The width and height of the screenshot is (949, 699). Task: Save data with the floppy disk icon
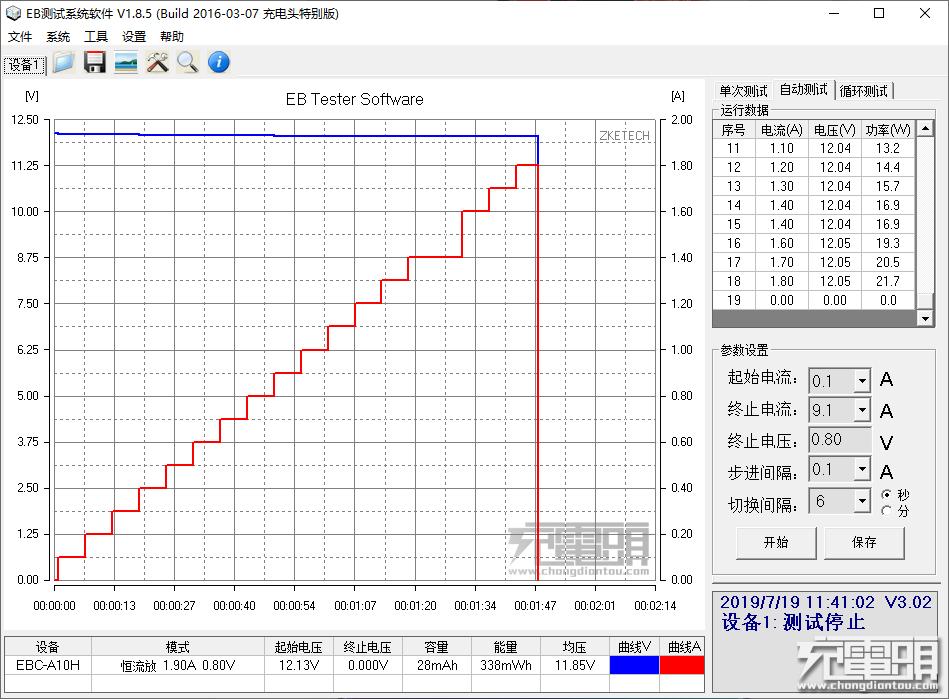click(94, 62)
